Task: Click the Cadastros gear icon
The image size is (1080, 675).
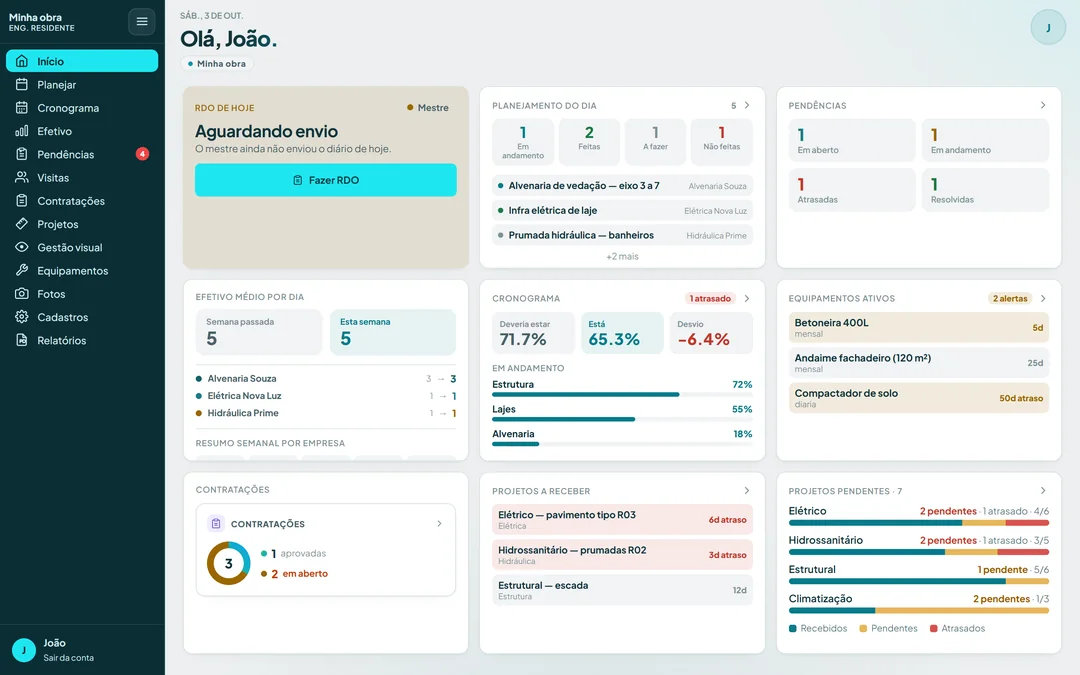Action: [x=22, y=317]
